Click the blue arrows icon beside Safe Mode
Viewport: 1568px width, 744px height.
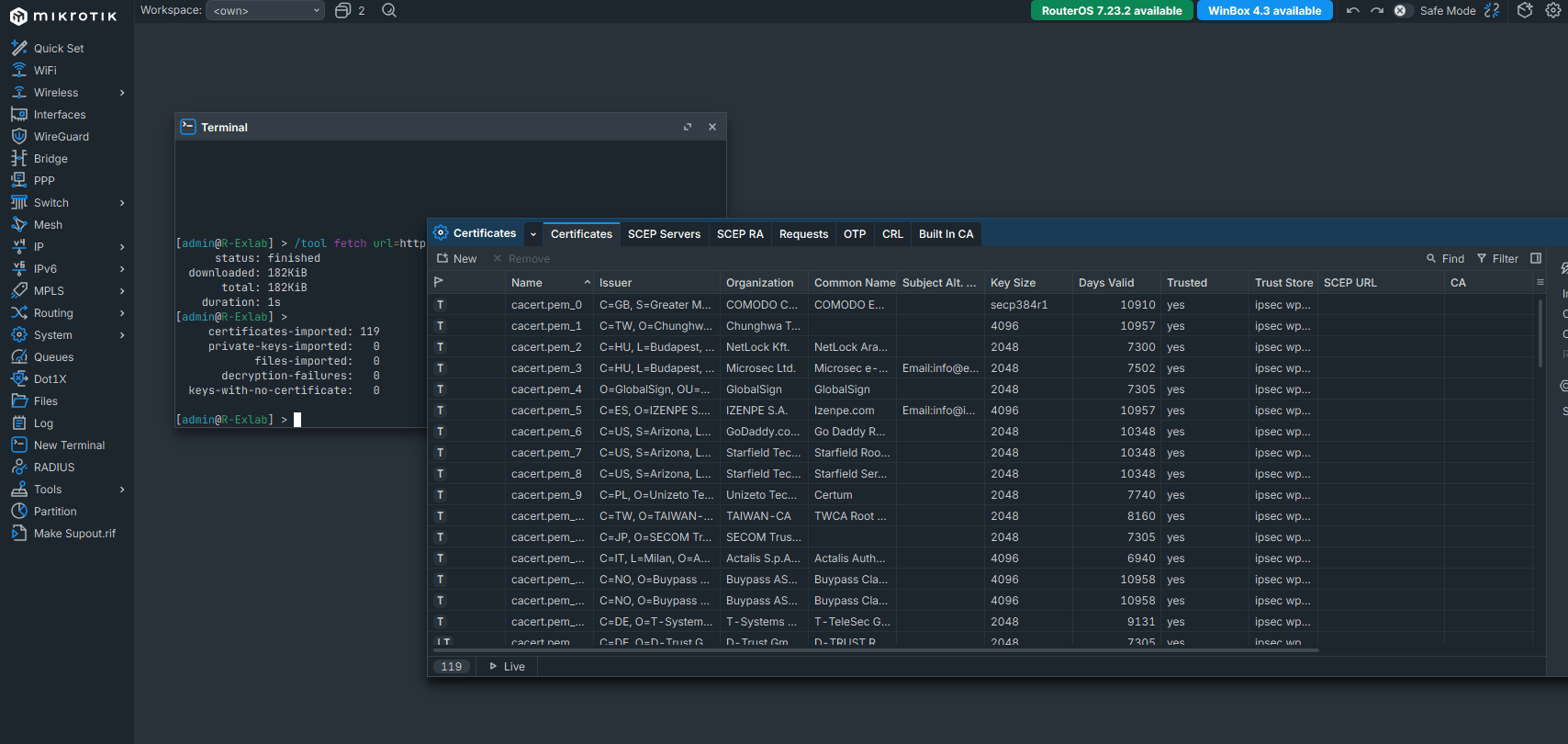pyautogui.click(x=1492, y=10)
